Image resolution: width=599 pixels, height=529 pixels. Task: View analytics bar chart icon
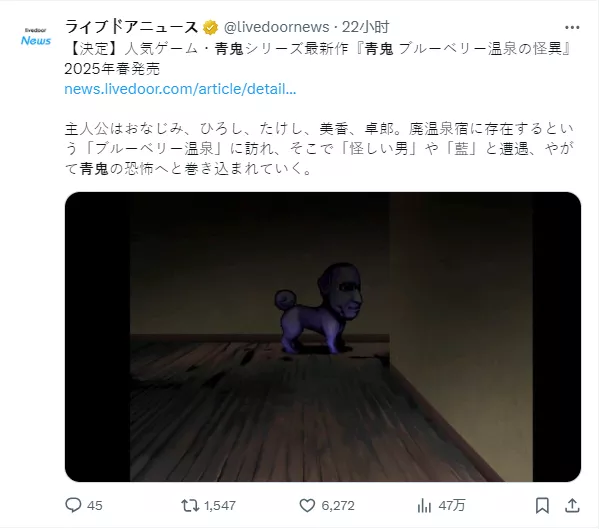tap(424, 506)
